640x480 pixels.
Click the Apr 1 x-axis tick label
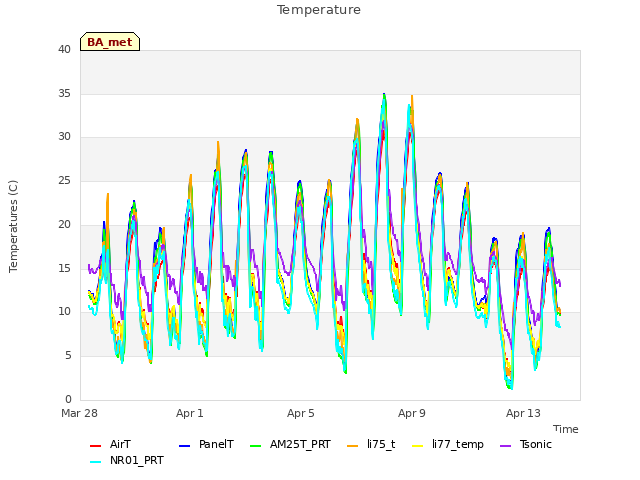pos(189,413)
